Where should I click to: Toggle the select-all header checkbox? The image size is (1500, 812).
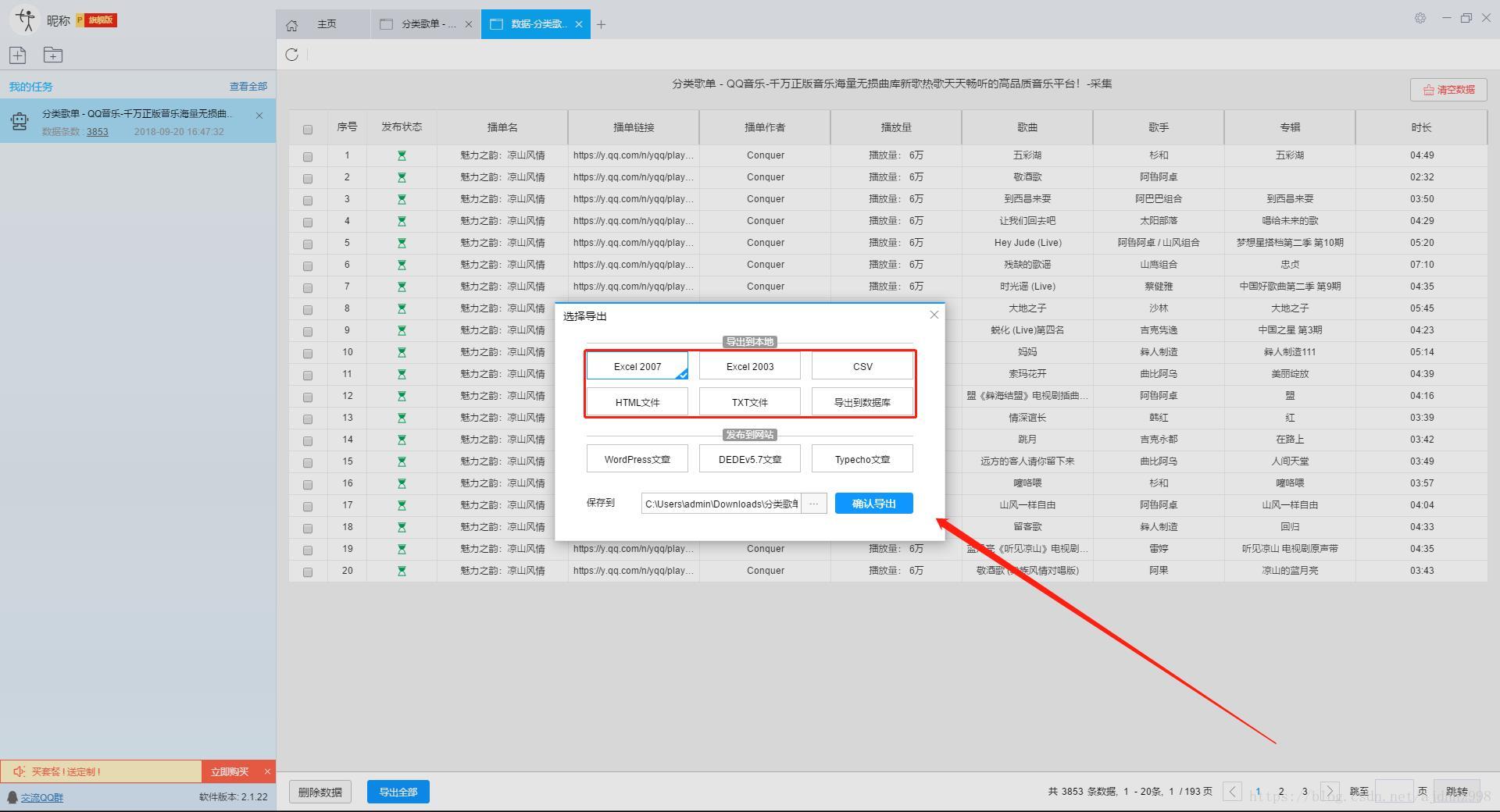[x=307, y=130]
